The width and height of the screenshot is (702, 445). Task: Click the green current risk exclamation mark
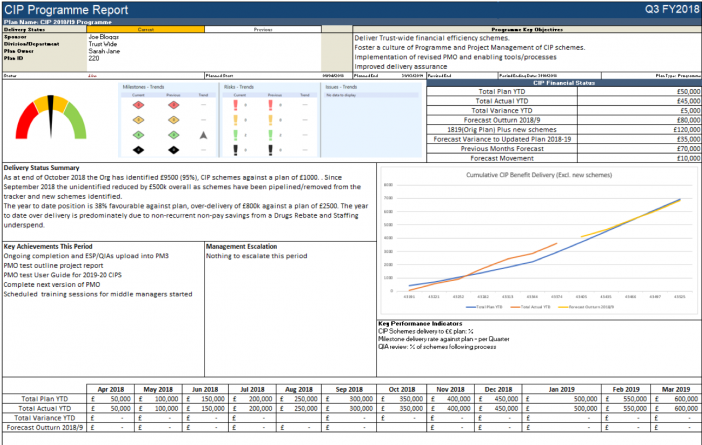pos(235,135)
